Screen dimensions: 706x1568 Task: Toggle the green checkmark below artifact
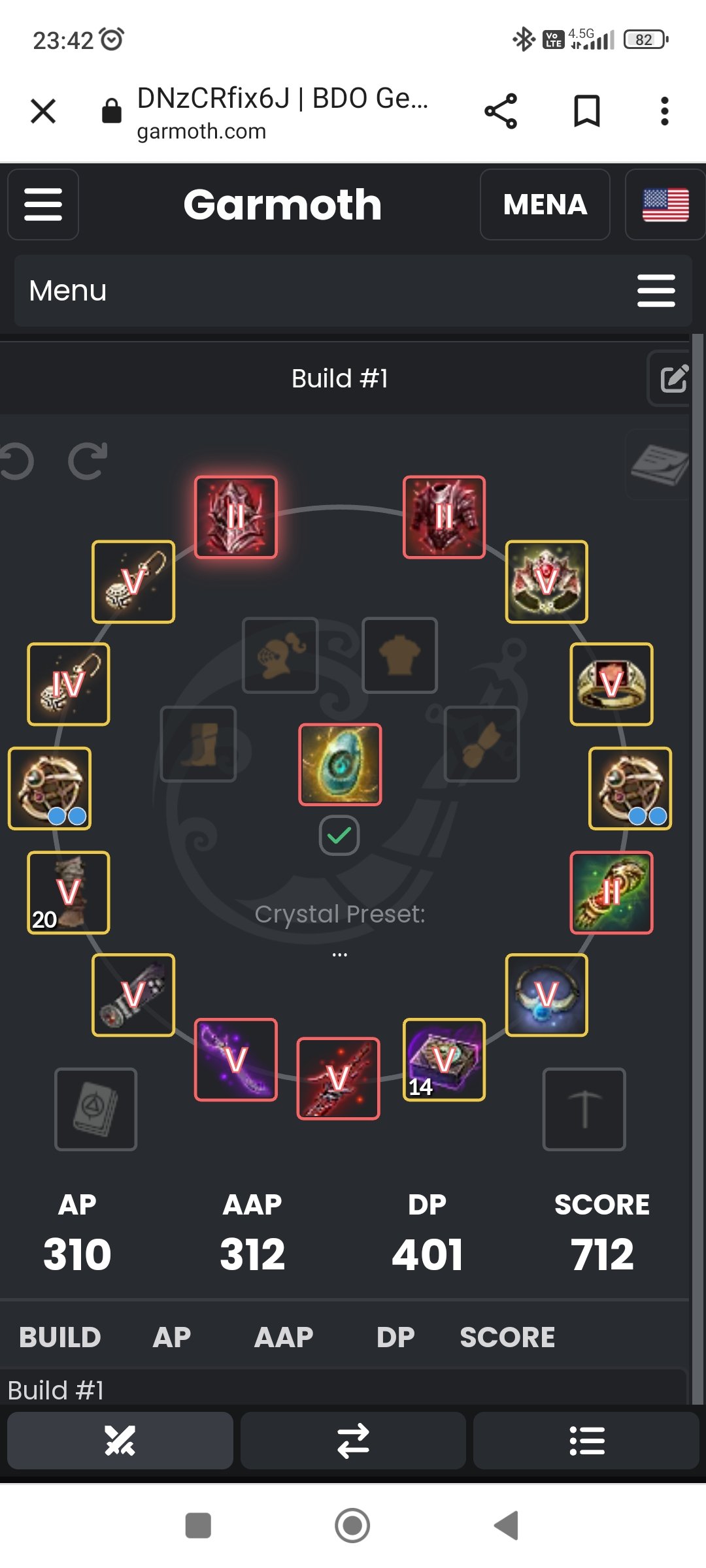pos(339,836)
